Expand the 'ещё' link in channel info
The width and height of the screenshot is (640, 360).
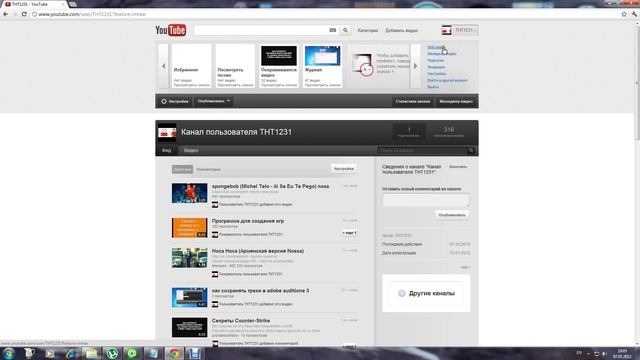[465, 267]
